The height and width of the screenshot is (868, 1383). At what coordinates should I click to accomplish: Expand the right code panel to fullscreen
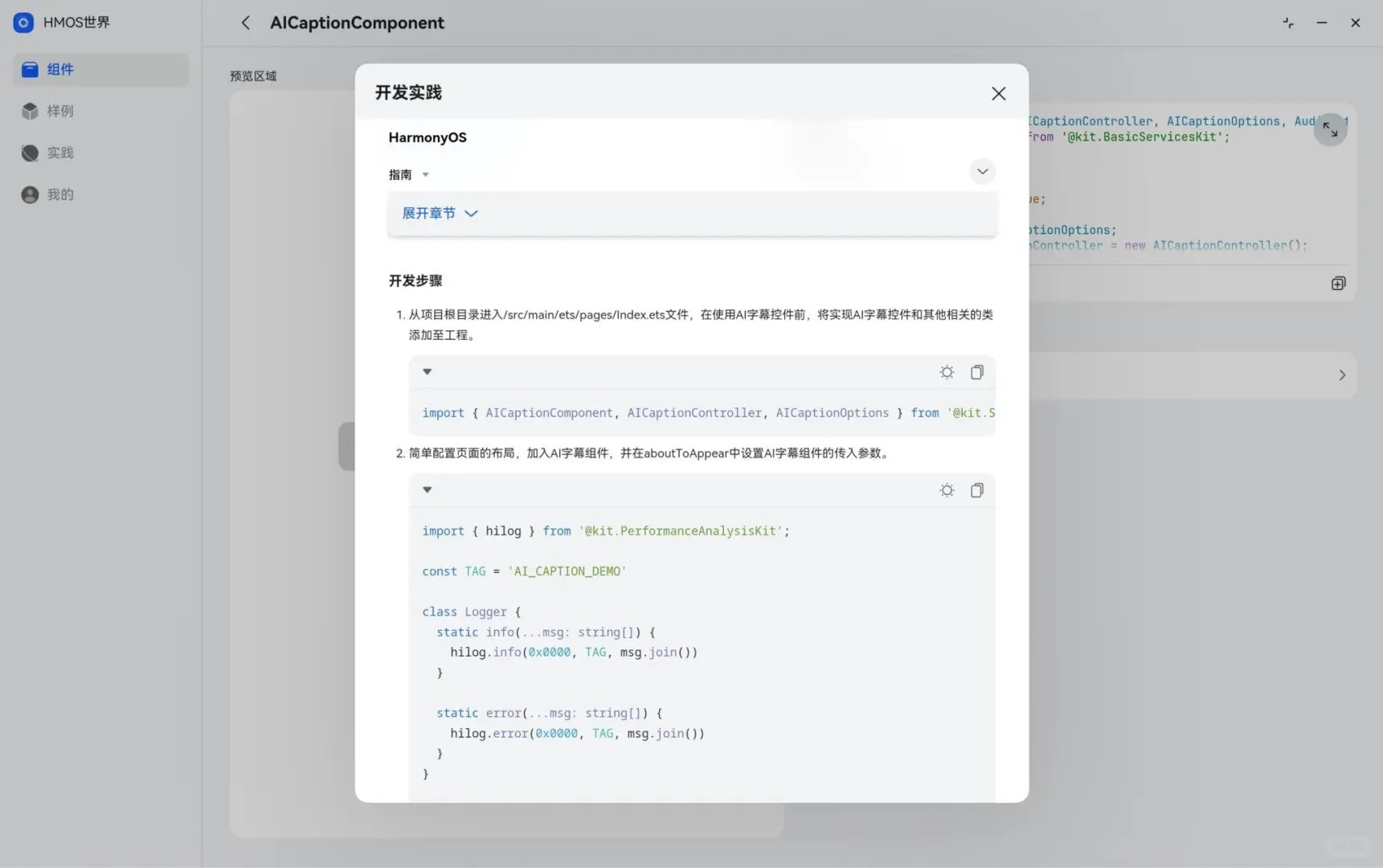(x=1330, y=129)
